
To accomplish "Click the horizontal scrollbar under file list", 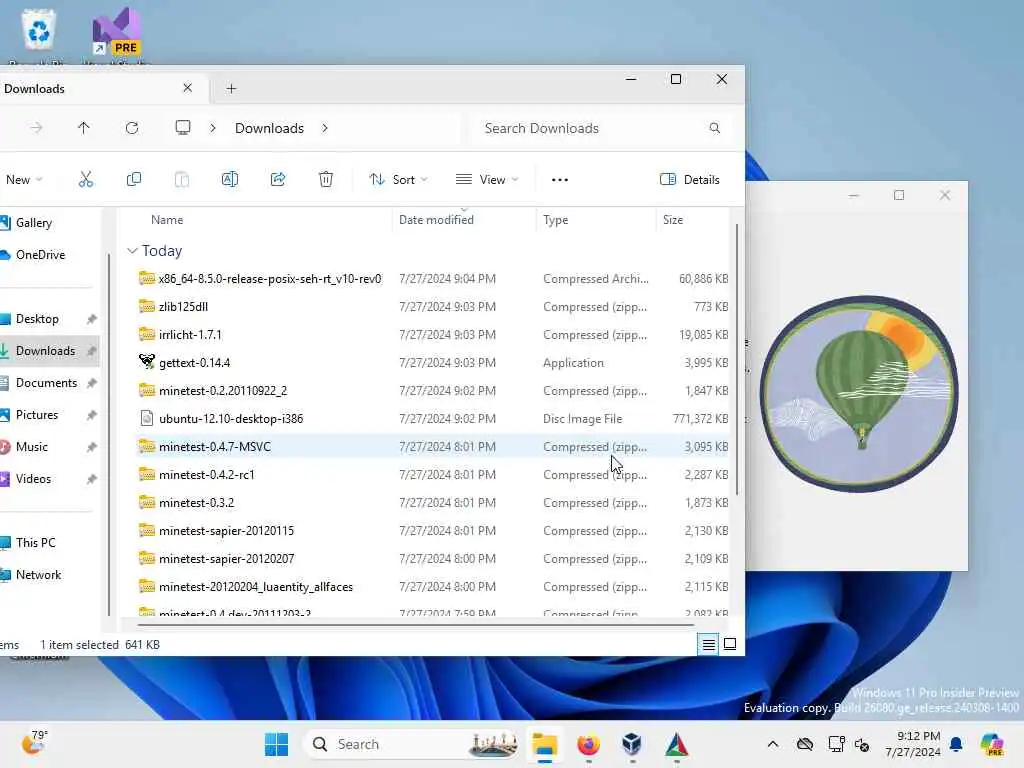I will pyautogui.click(x=416, y=625).
